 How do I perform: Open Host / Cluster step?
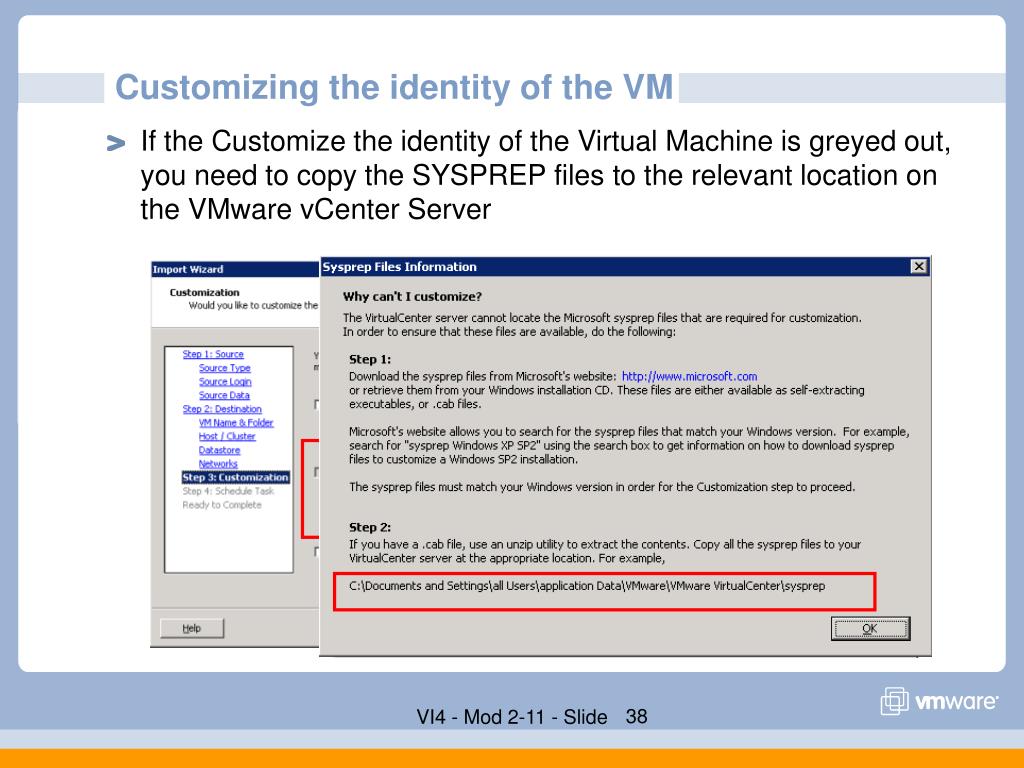[x=227, y=436]
